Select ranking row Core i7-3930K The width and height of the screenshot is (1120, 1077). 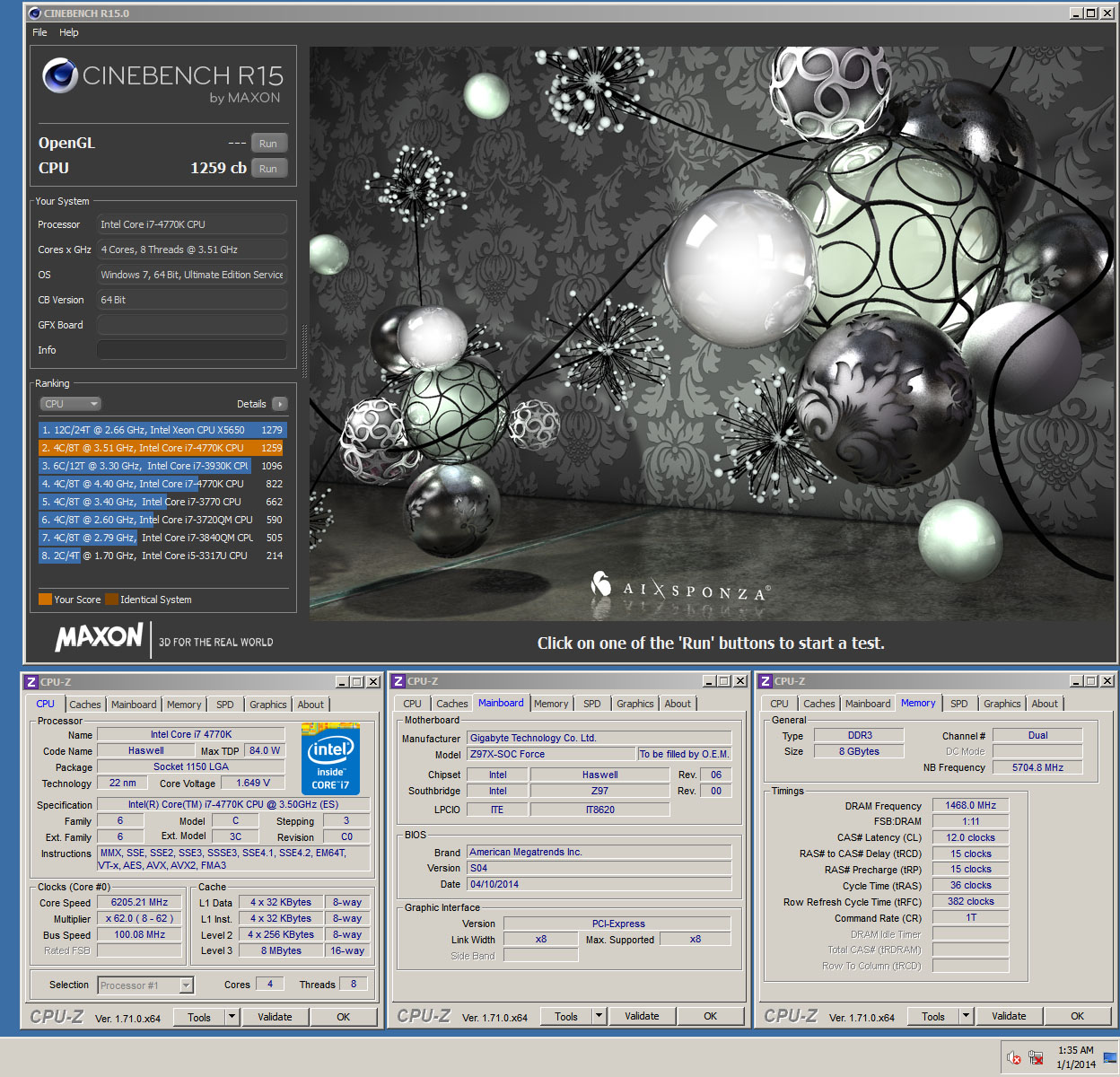tap(162, 466)
